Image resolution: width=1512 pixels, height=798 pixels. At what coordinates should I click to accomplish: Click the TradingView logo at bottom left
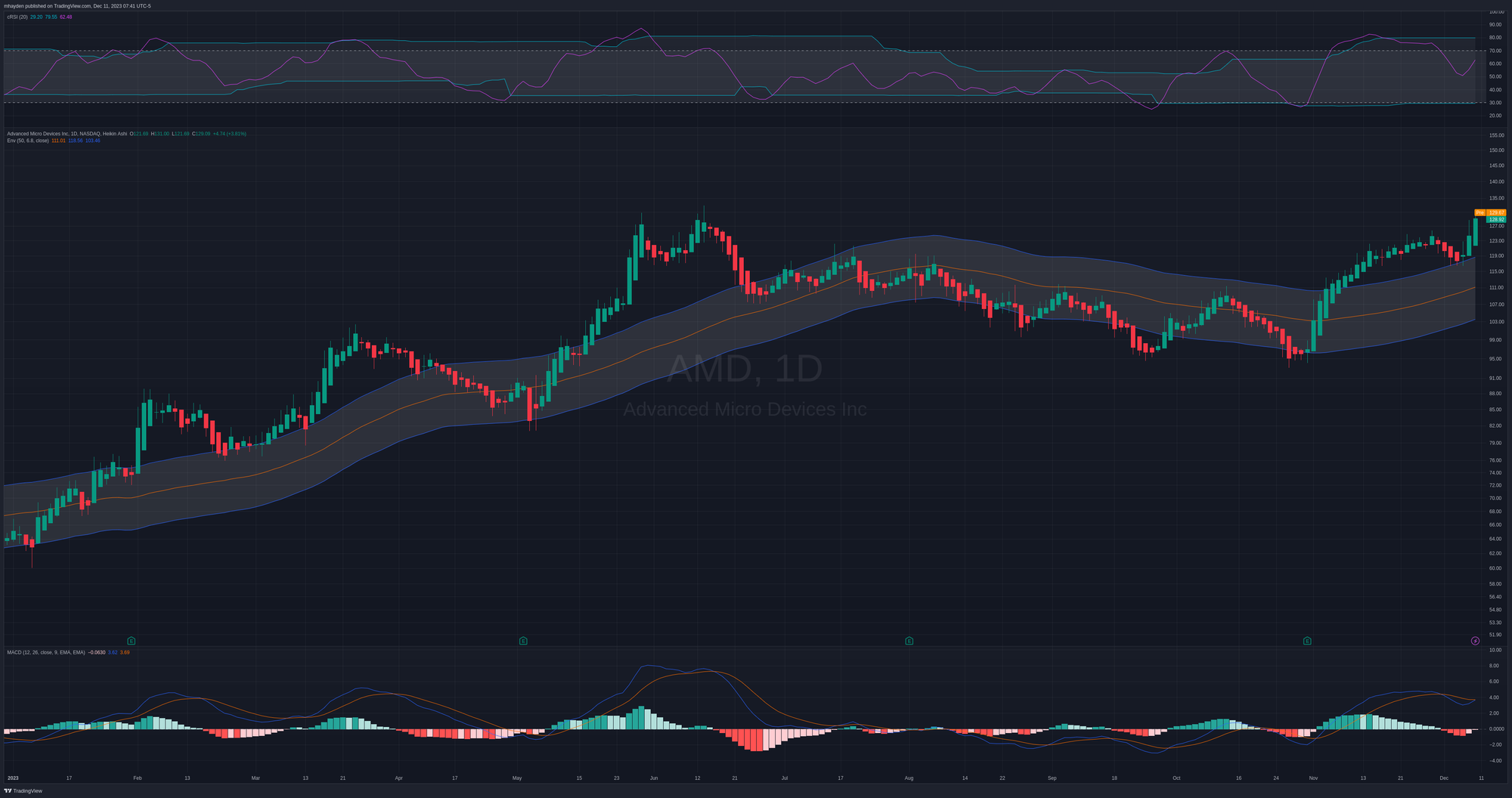(x=23, y=791)
